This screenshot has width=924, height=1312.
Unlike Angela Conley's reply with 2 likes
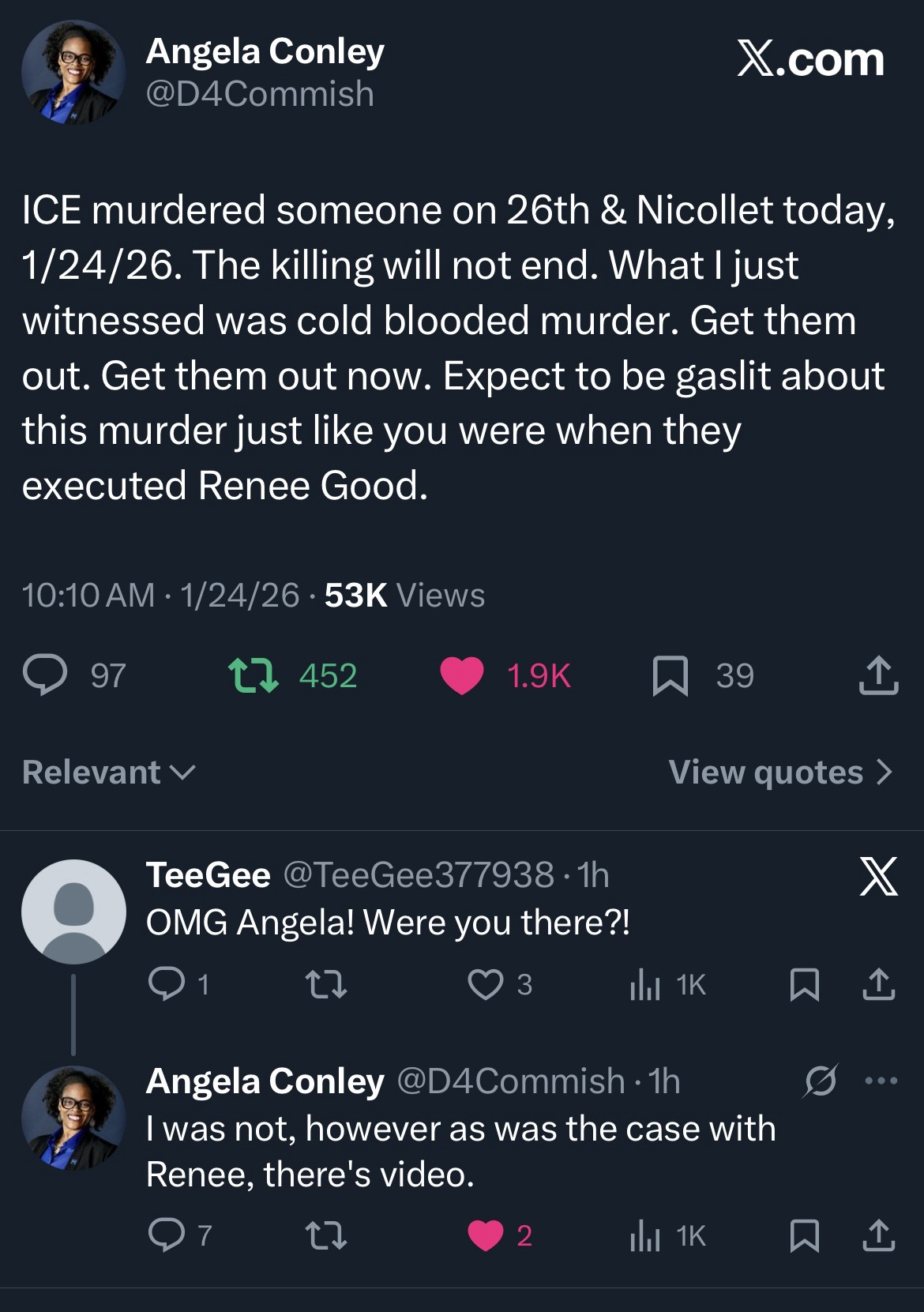(x=485, y=1236)
